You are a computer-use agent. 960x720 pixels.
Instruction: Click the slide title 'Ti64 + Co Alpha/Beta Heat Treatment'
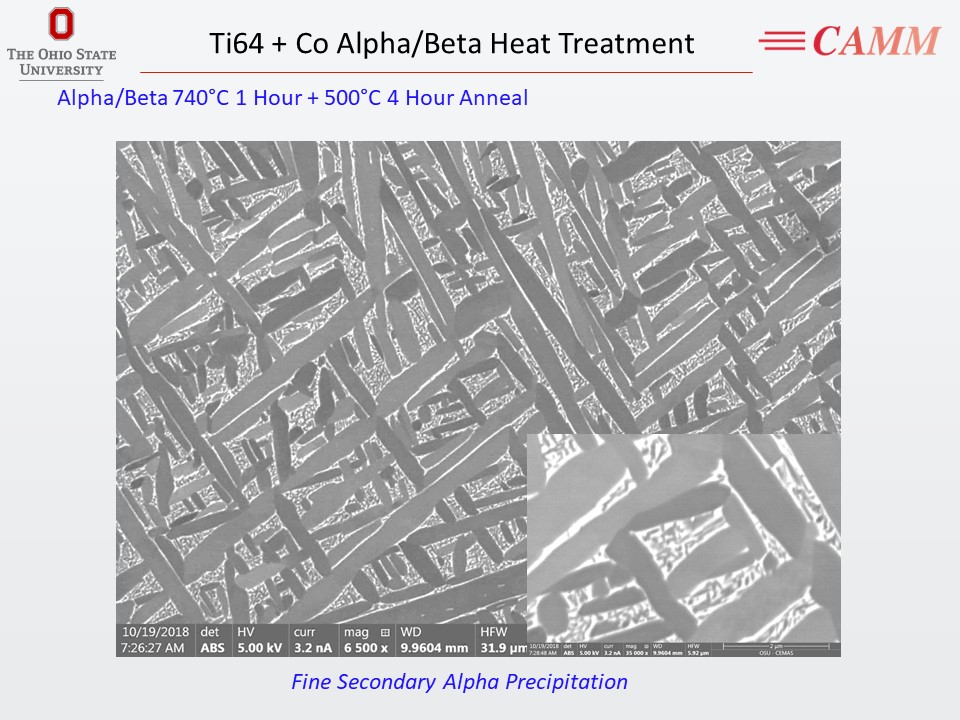451,44
